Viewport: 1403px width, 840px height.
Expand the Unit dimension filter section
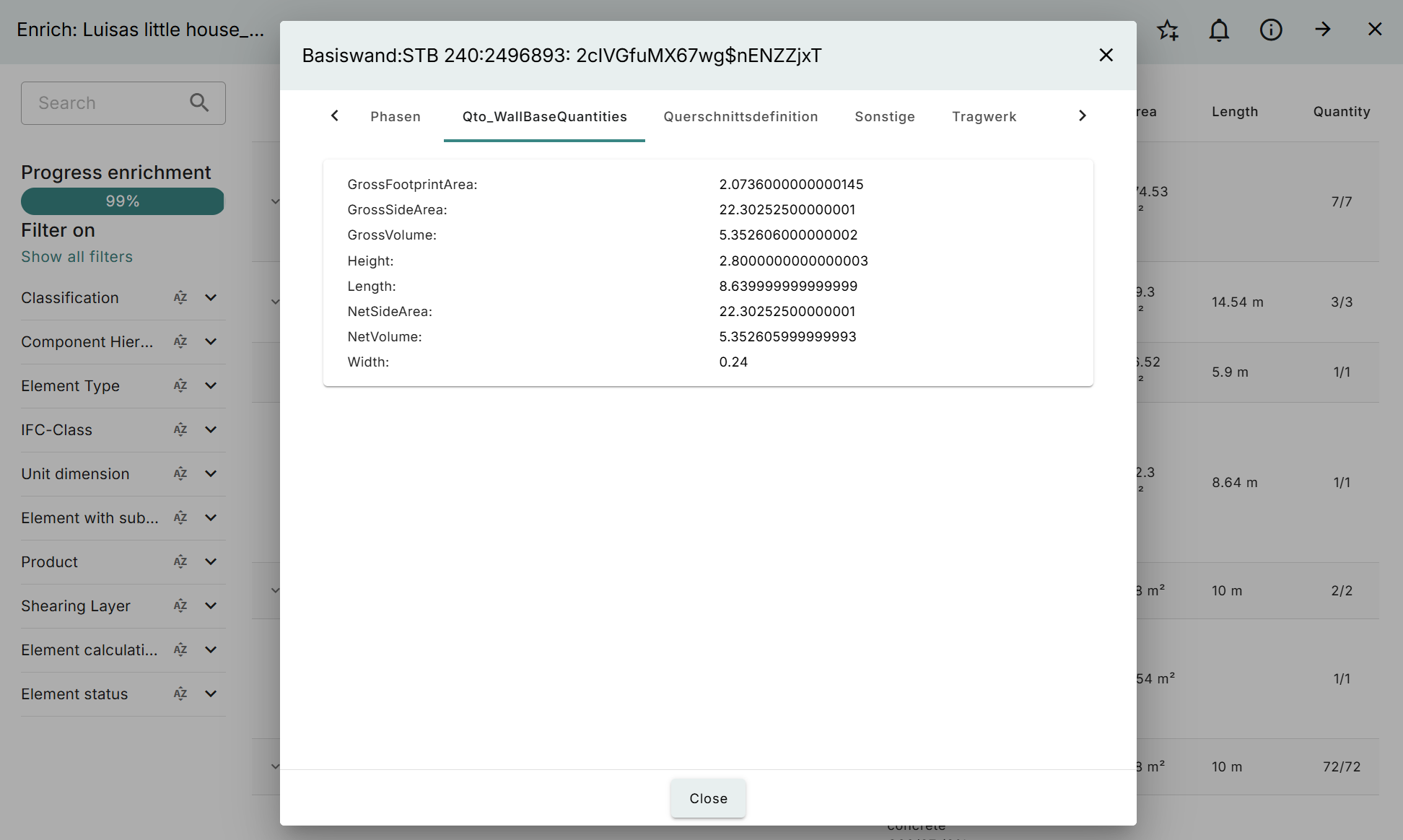(x=211, y=473)
